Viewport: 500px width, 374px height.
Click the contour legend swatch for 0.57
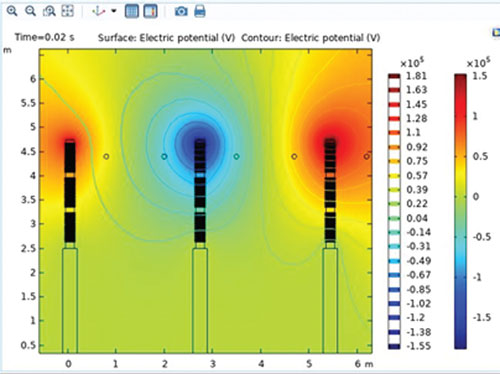[394, 176]
